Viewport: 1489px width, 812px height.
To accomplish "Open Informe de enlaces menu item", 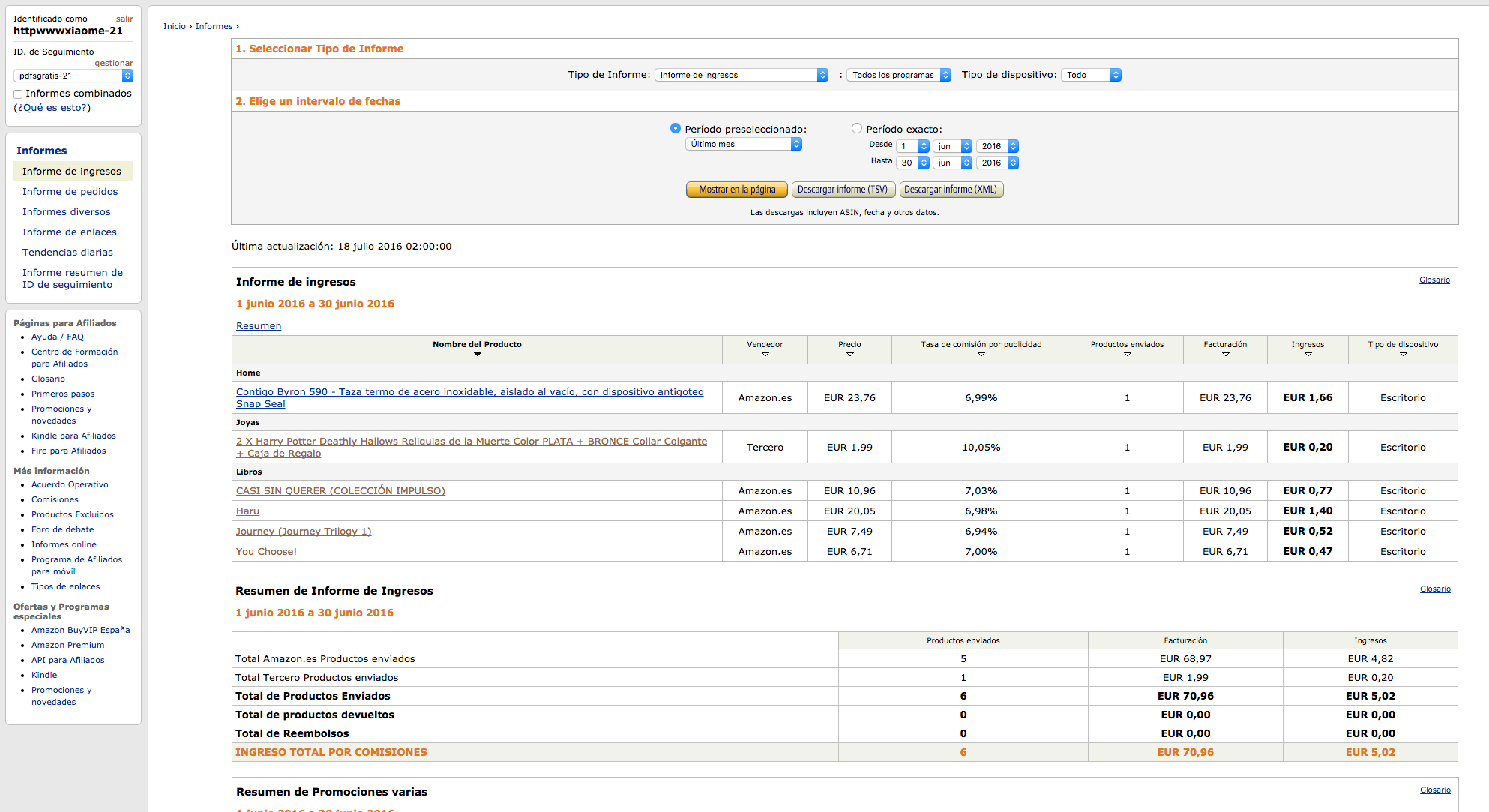I will [x=69, y=232].
